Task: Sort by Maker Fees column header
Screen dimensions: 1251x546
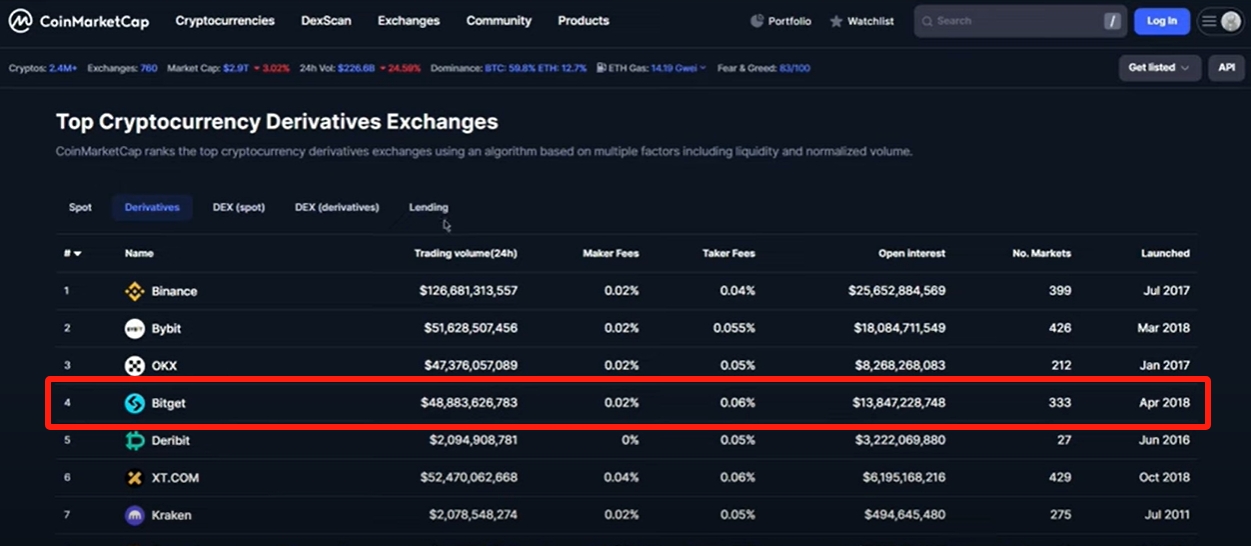Action: pos(611,253)
